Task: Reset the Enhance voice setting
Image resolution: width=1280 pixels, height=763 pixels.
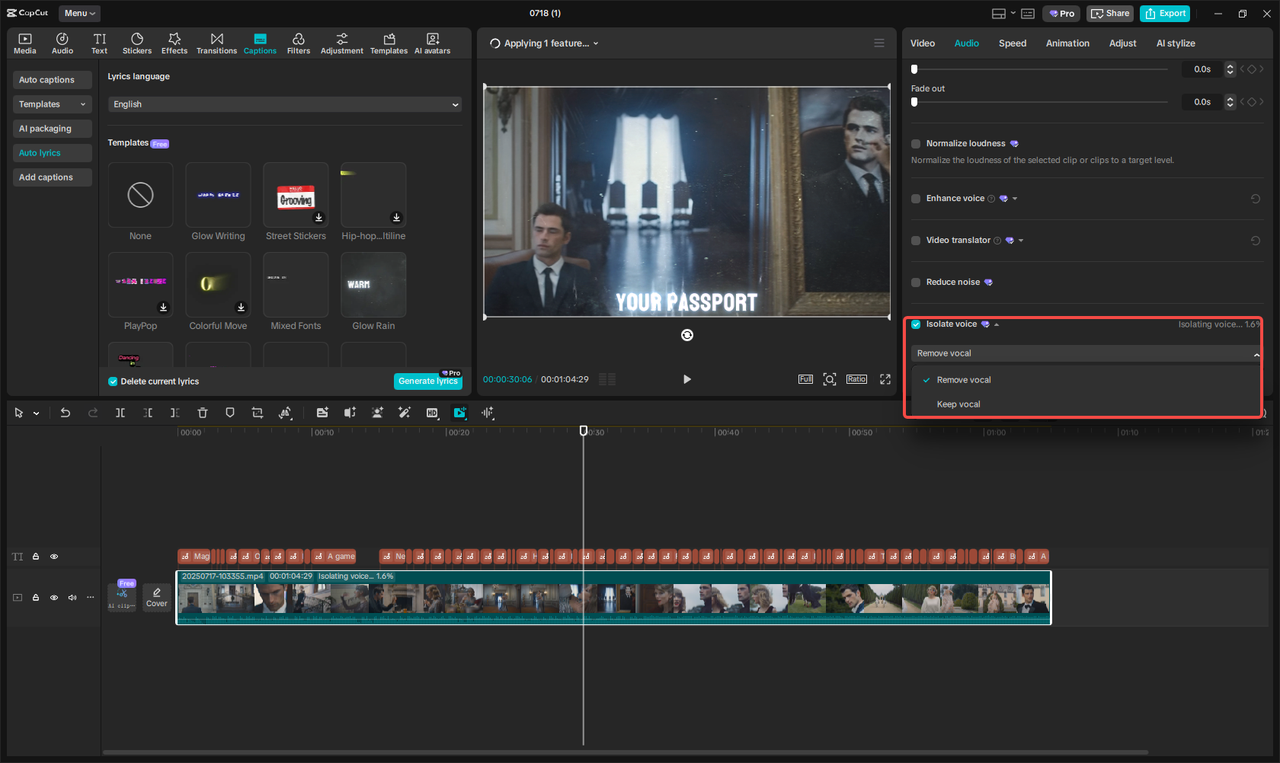Action: tap(1255, 199)
